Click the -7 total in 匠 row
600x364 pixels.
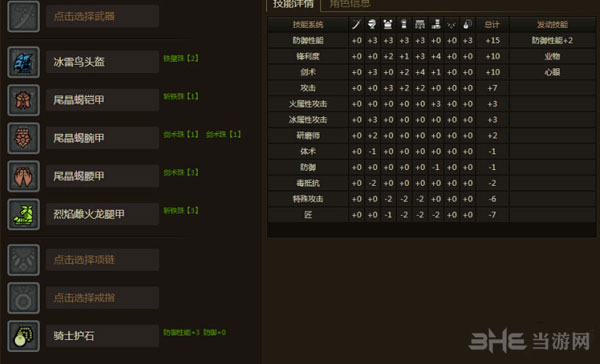[x=492, y=215]
